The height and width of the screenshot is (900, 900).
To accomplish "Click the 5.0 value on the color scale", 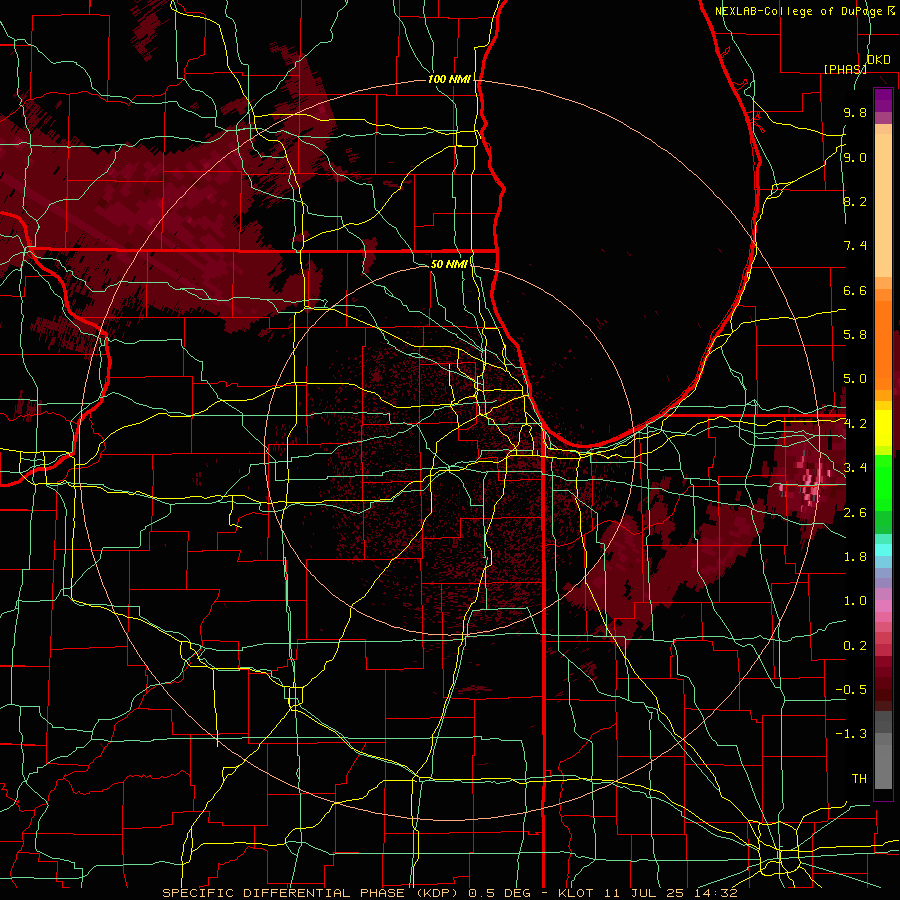I will pos(855,379).
